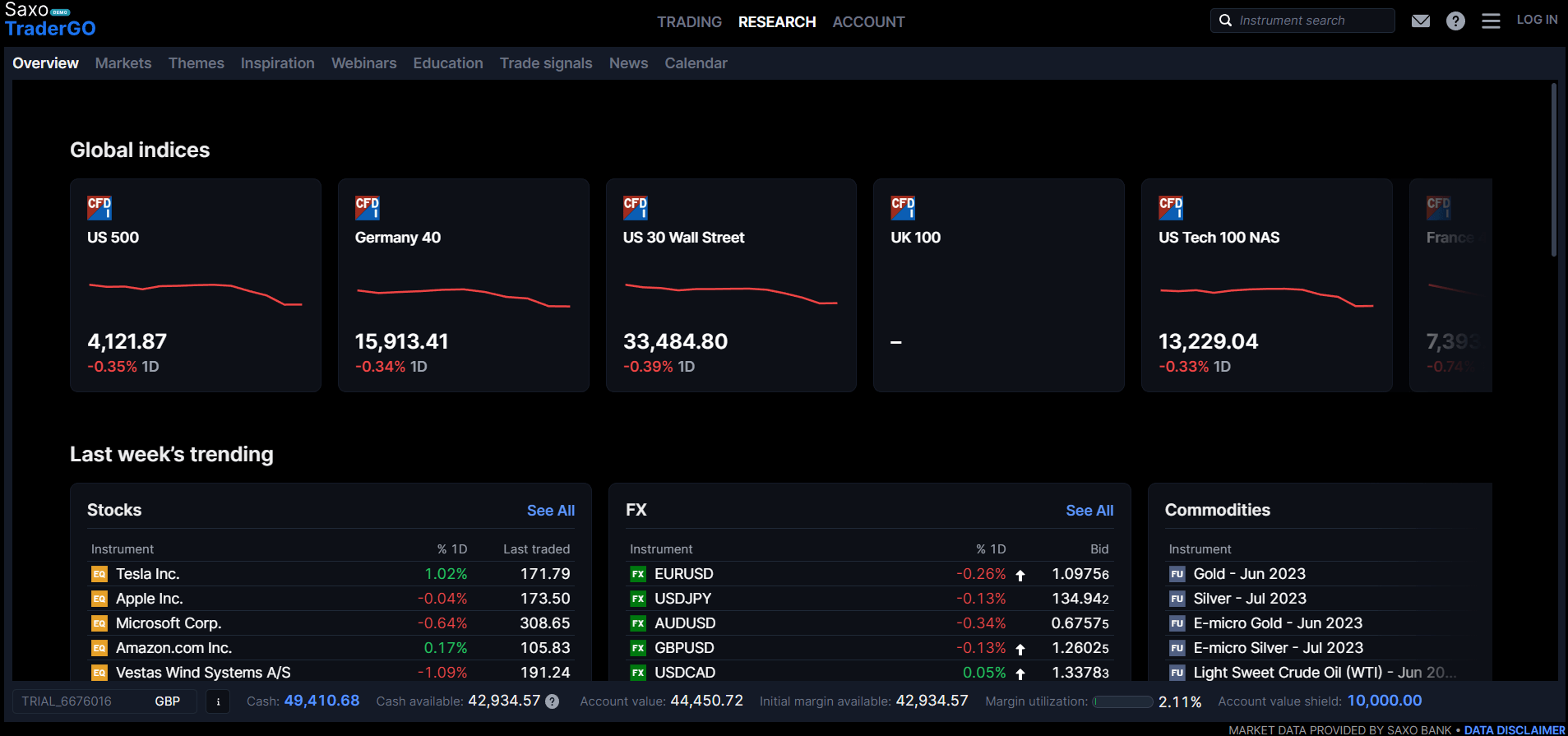Screen dimensions: 1568x736
Task: Click the Account value shield amount 10,000.00
Action: (x=1385, y=701)
